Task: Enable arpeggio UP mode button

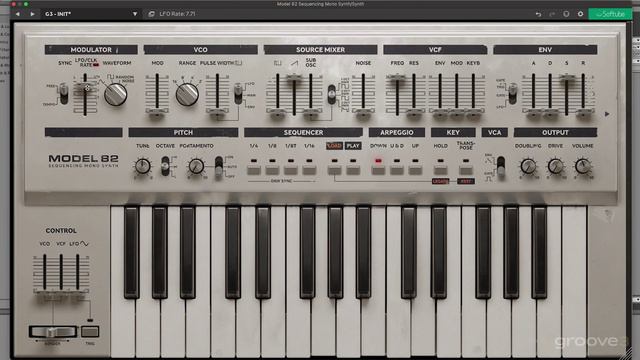Action: pyautogui.click(x=415, y=170)
